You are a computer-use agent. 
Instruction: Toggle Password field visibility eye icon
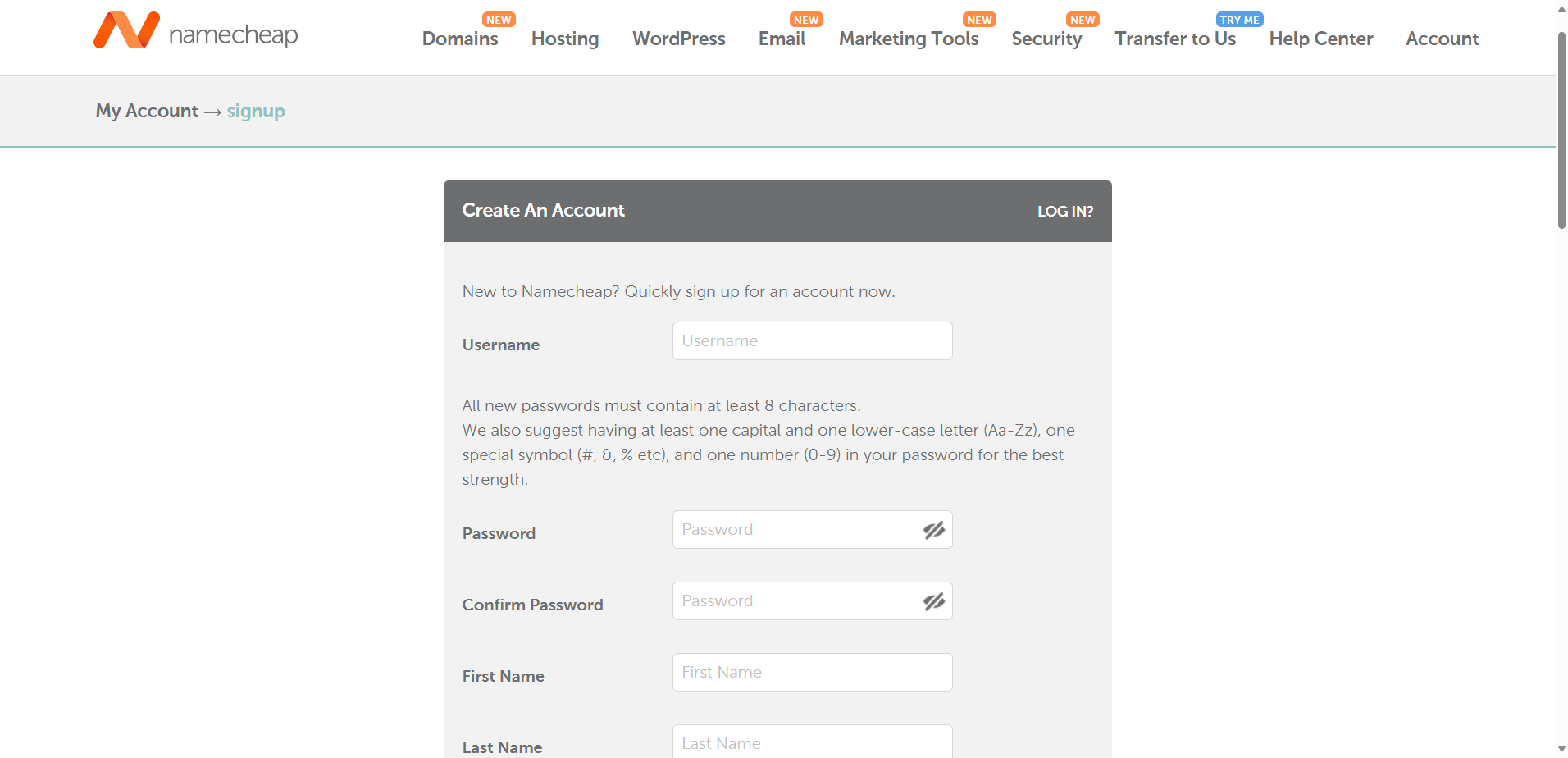pos(933,531)
